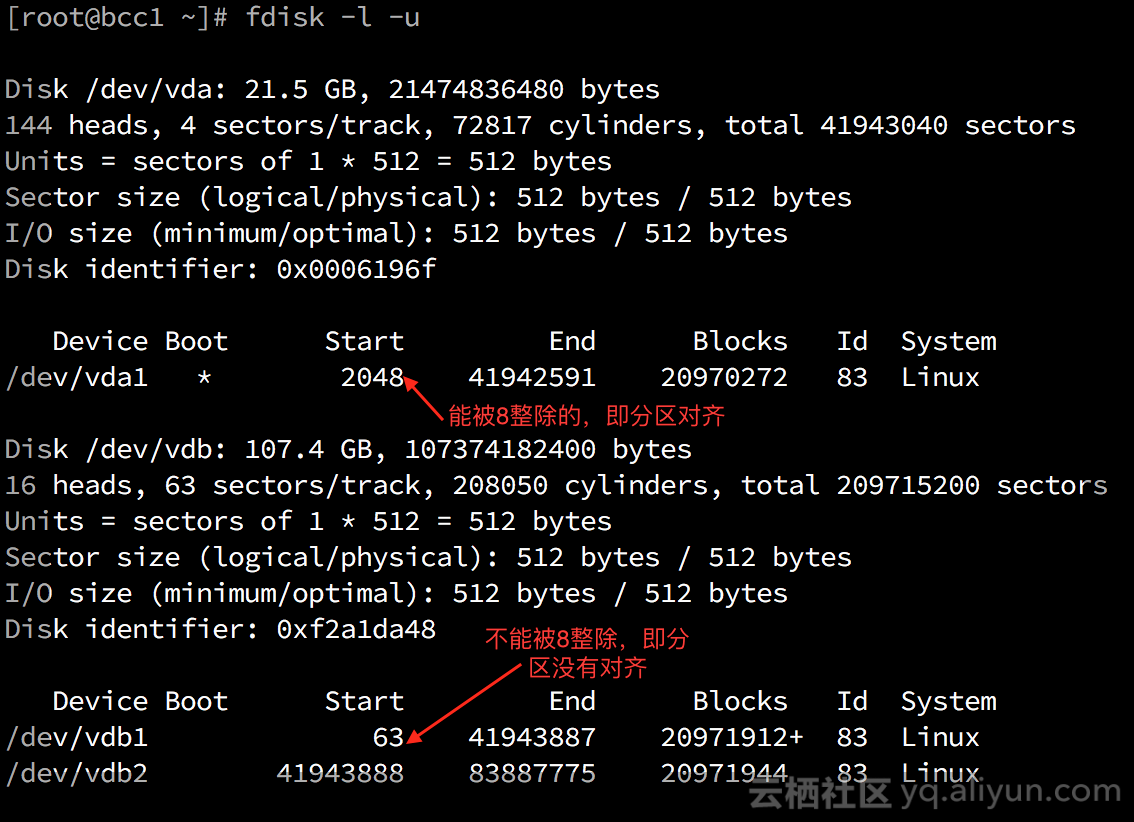Click the [root@bcc1 ~]# shell prompt
This screenshot has width=1134, height=822.
tap(117, 18)
